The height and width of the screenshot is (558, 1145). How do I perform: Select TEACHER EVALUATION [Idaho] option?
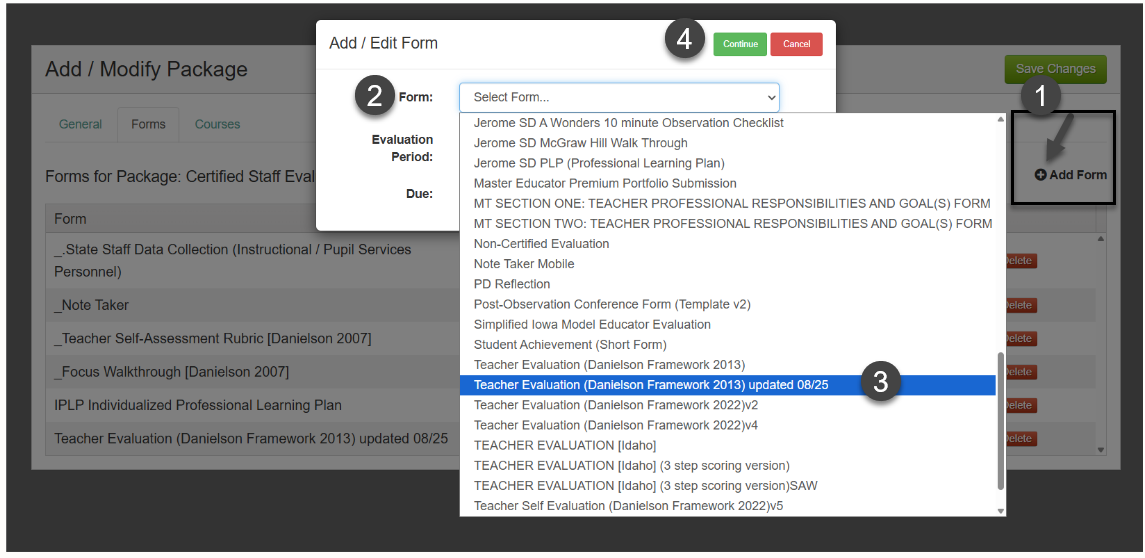coord(565,445)
